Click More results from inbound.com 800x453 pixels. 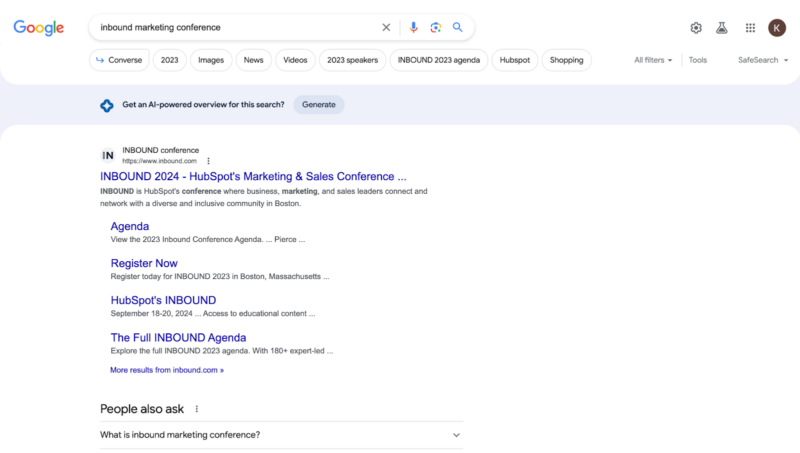pyautogui.click(x=167, y=370)
